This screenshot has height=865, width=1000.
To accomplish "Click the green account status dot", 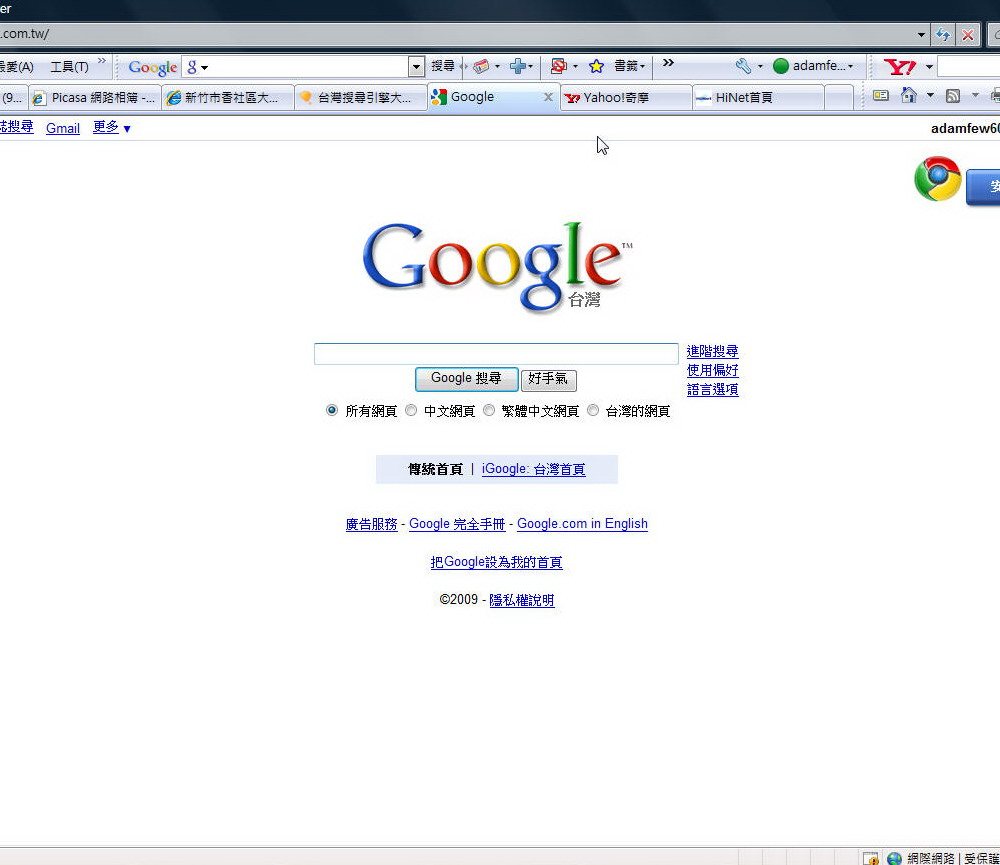I will pos(781,66).
